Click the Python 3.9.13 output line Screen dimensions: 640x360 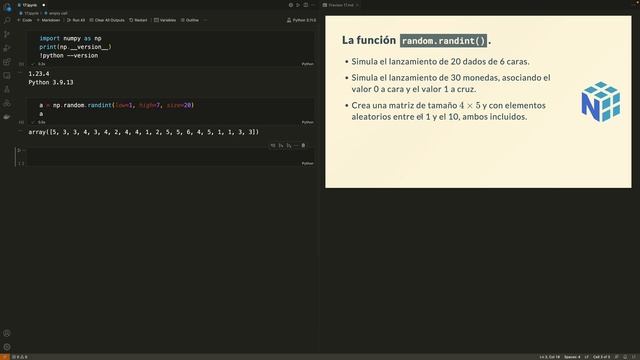51,82
